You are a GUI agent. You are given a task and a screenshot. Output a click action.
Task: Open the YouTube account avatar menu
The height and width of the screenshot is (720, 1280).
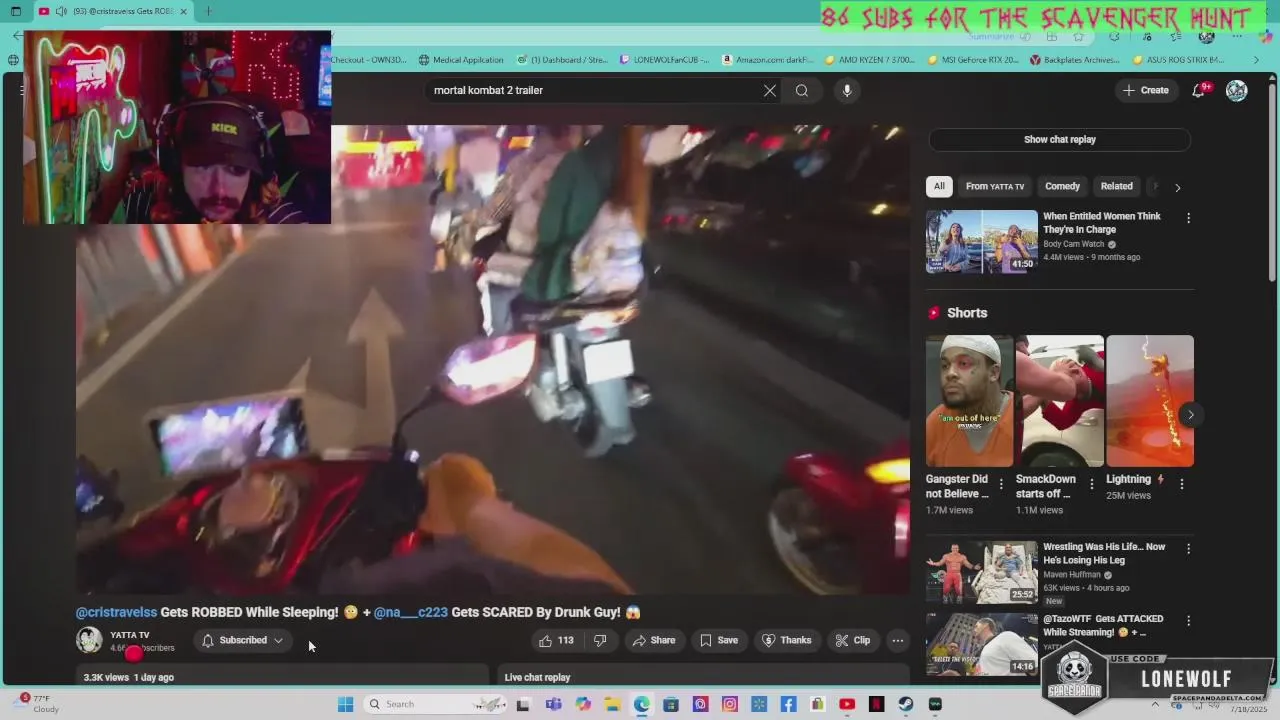point(1237,90)
